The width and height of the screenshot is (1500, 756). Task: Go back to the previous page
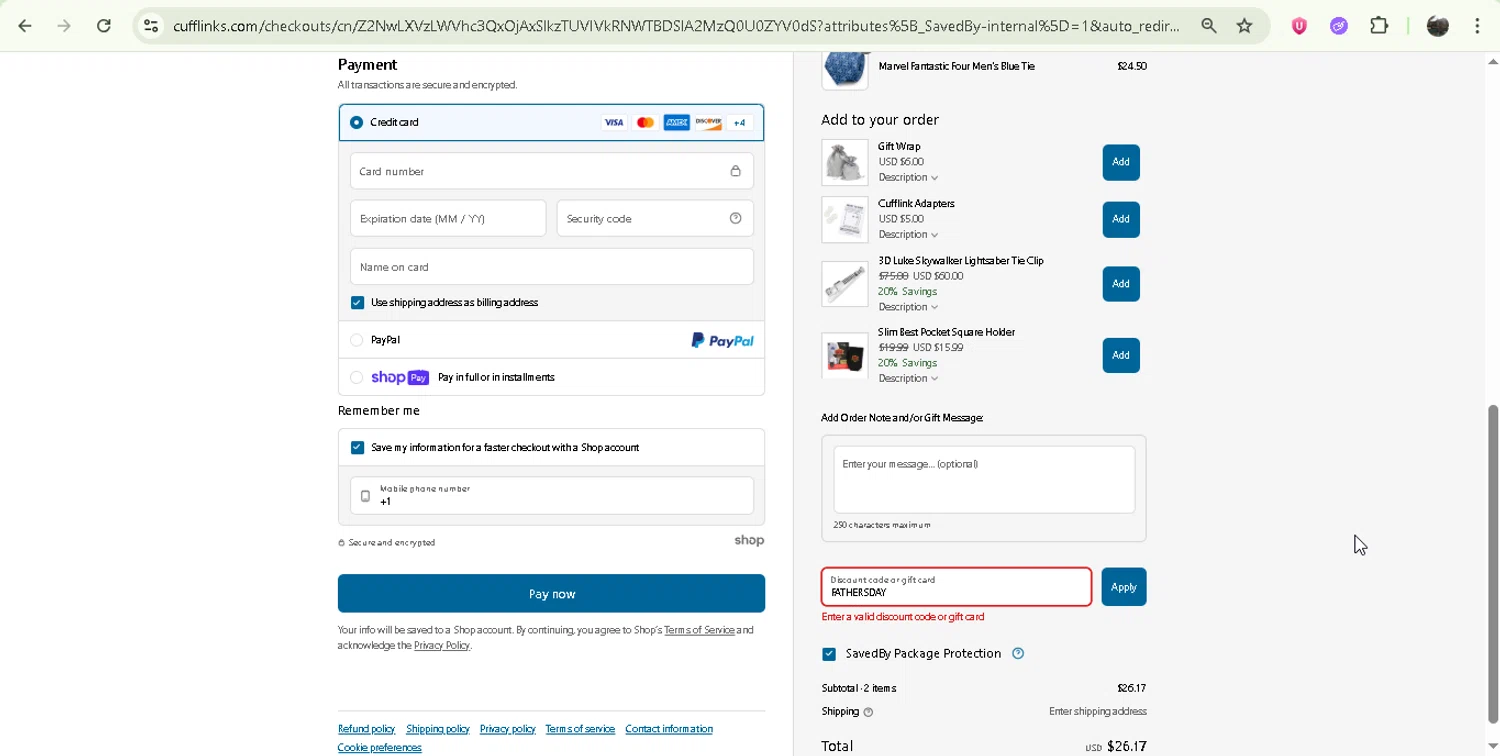(x=25, y=26)
